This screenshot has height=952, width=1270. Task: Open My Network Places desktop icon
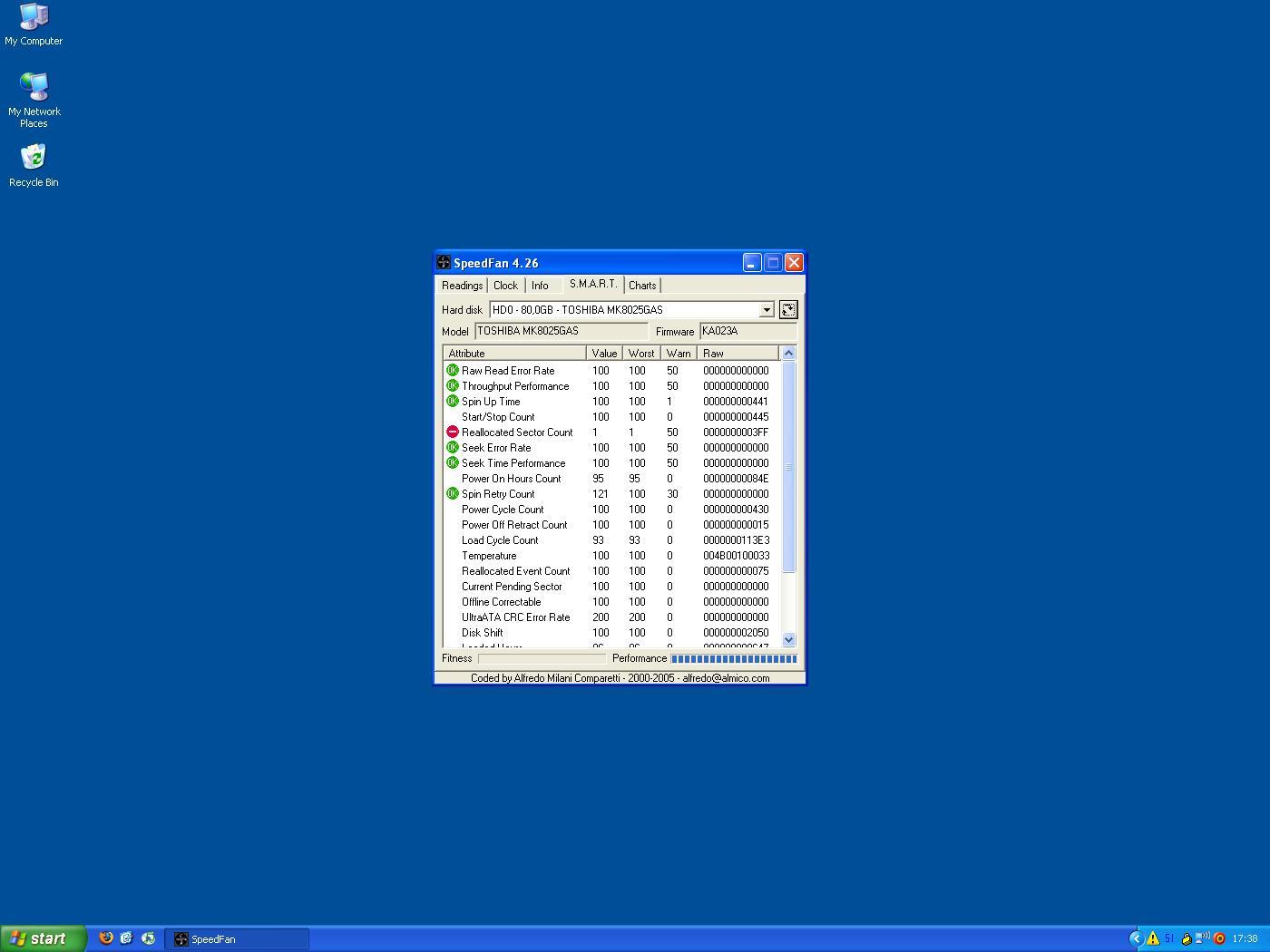tap(34, 100)
